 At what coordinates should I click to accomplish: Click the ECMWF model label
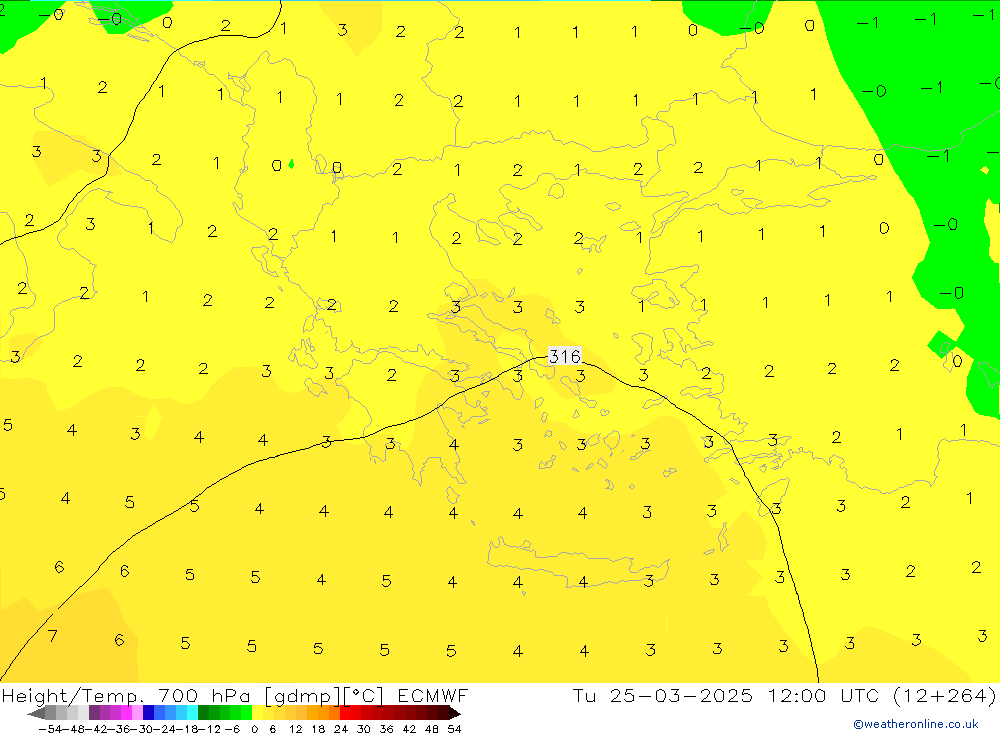click(x=432, y=695)
